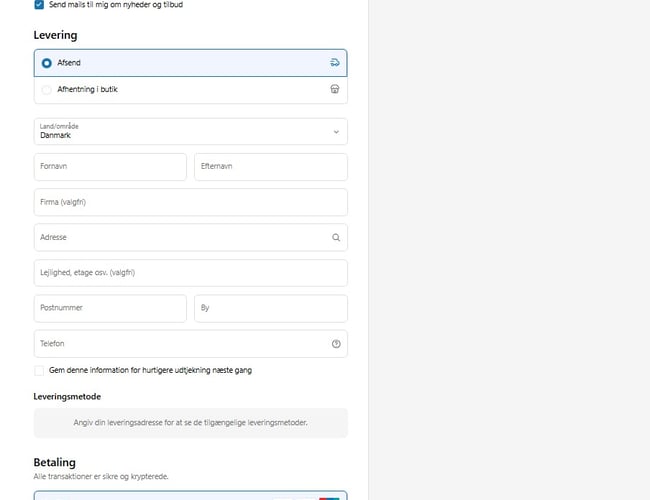This screenshot has height=500, width=650.
Task: Click into the Efternavn text field
Action: (x=270, y=167)
